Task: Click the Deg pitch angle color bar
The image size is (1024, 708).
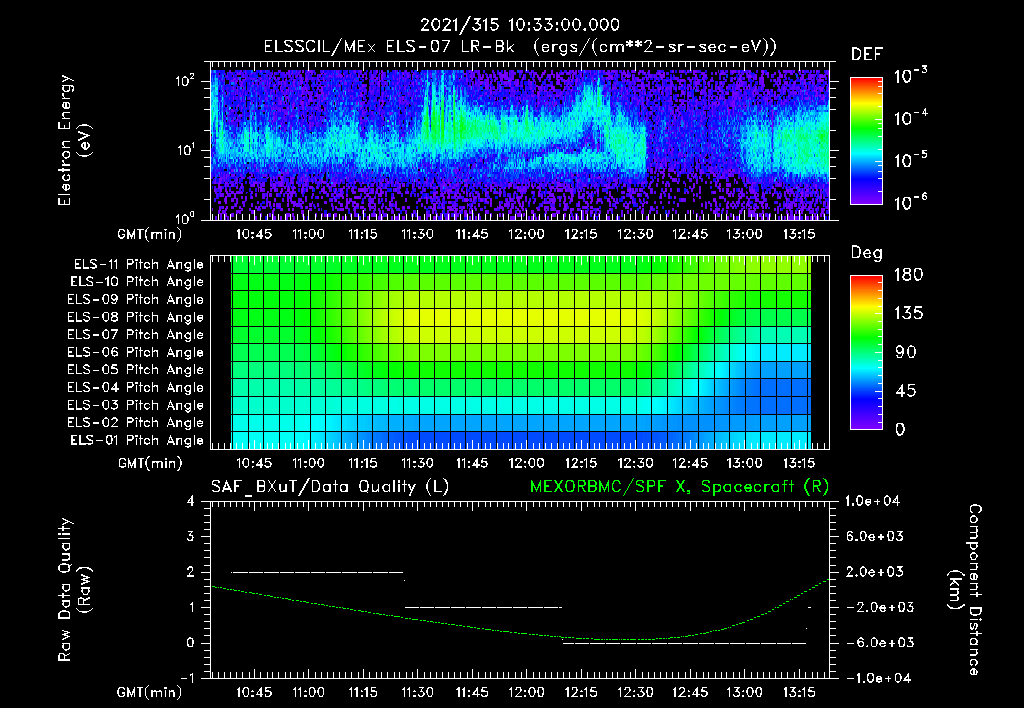Action: [x=866, y=352]
